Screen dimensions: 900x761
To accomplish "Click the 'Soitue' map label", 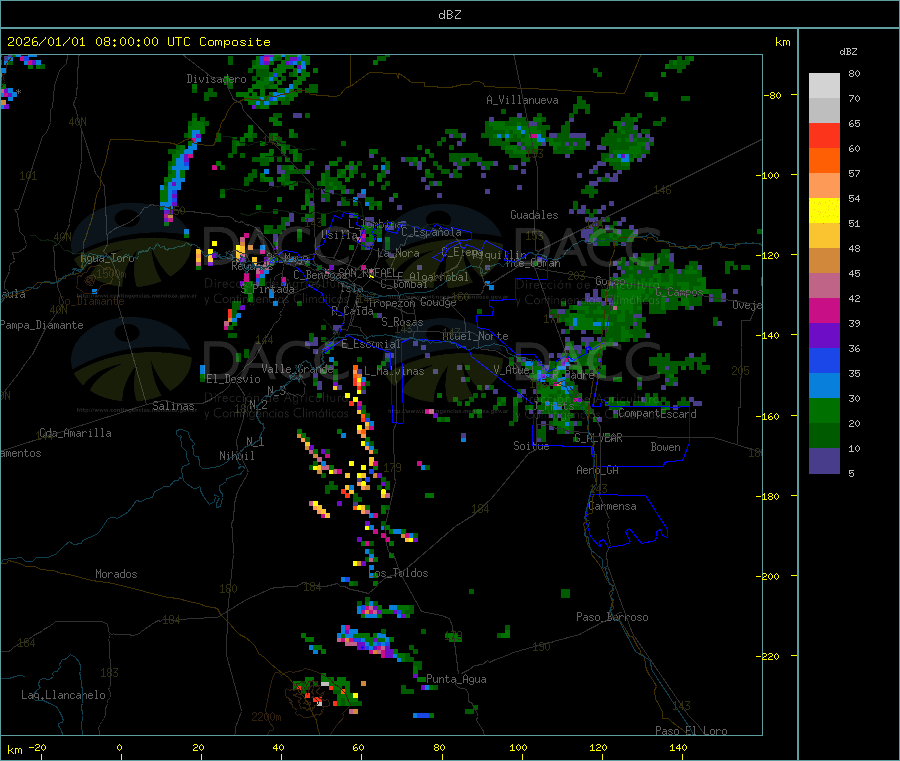I will pos(531,446).
